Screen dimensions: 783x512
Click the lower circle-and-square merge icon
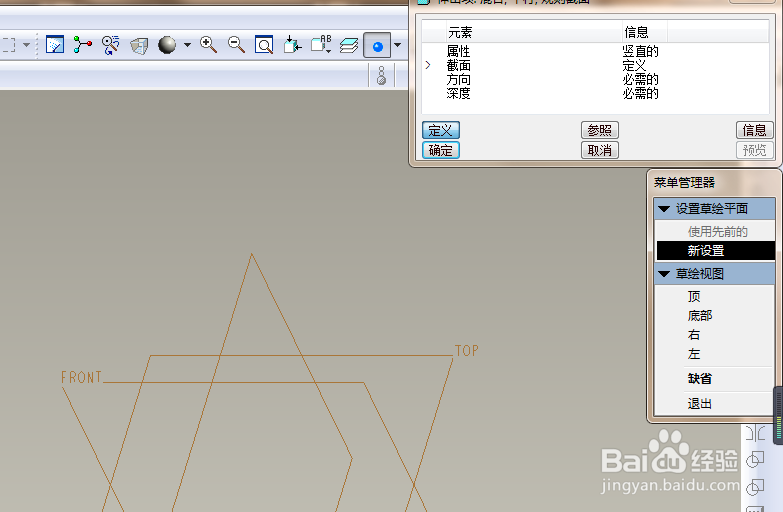(x=755, y=487)
